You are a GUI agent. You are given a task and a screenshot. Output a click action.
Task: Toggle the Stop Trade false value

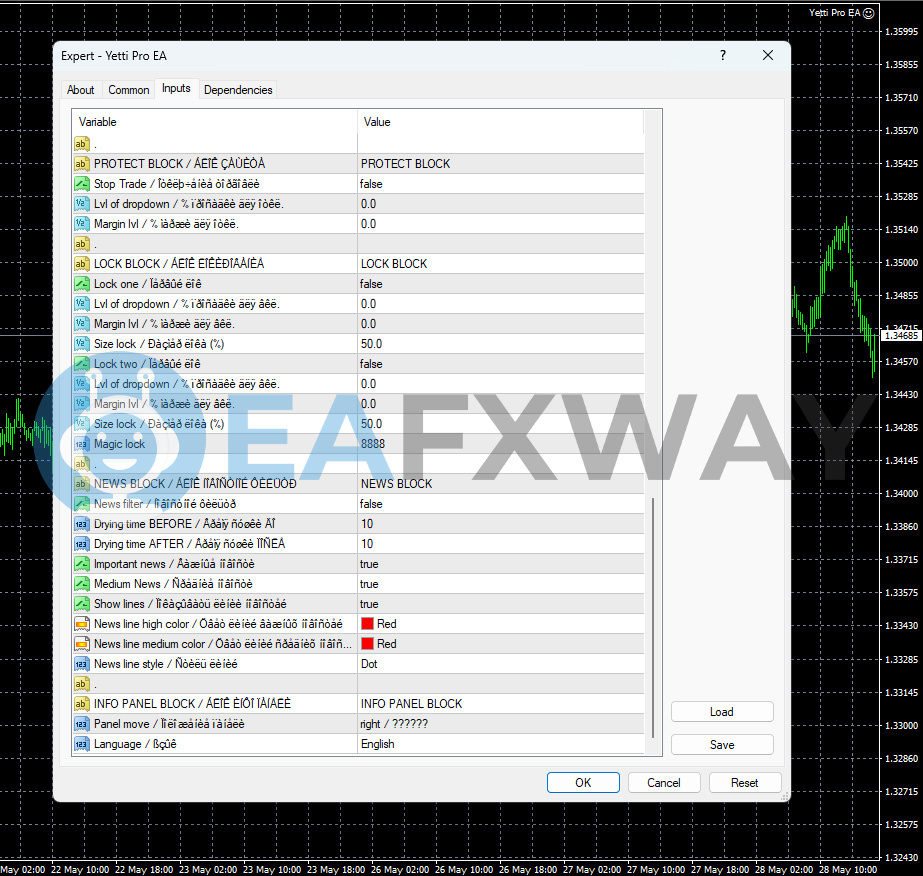tap(500, 184)
